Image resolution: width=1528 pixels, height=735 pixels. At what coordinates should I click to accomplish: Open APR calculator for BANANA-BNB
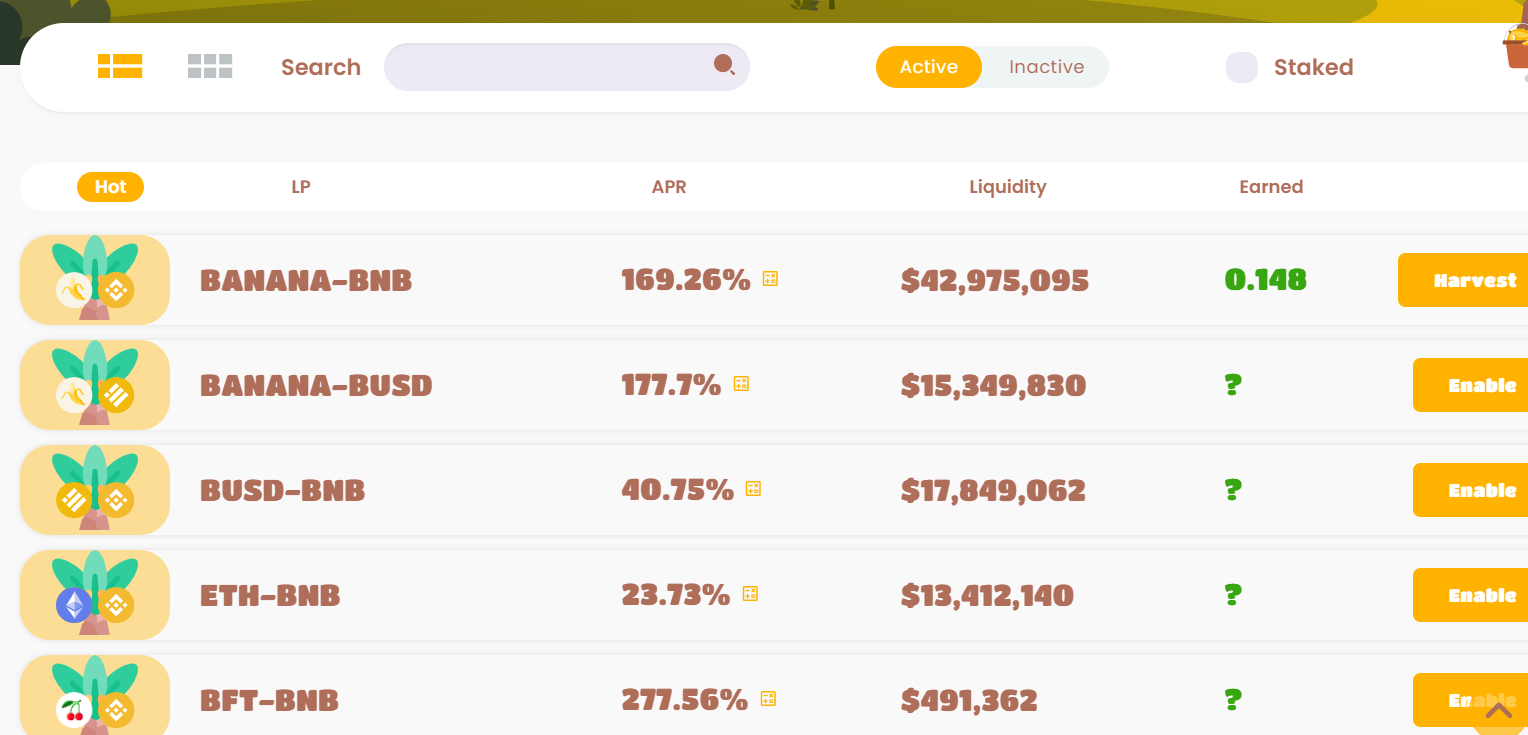770,279
